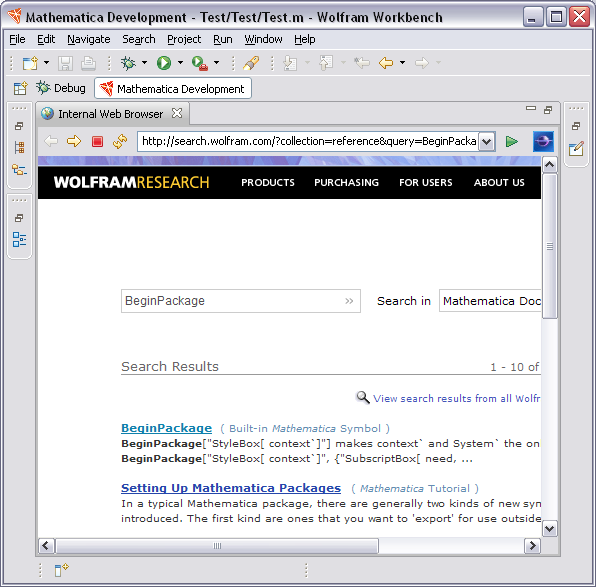Image resolution: width=596 pixels, height=587 pixels.
Task: Open the Run menu
Action: 223,39
